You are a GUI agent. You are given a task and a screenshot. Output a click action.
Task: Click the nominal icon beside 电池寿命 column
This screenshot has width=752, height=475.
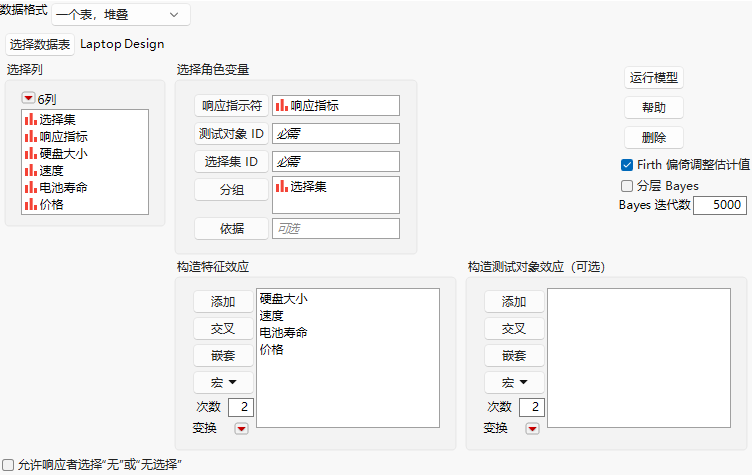point(31,187)
